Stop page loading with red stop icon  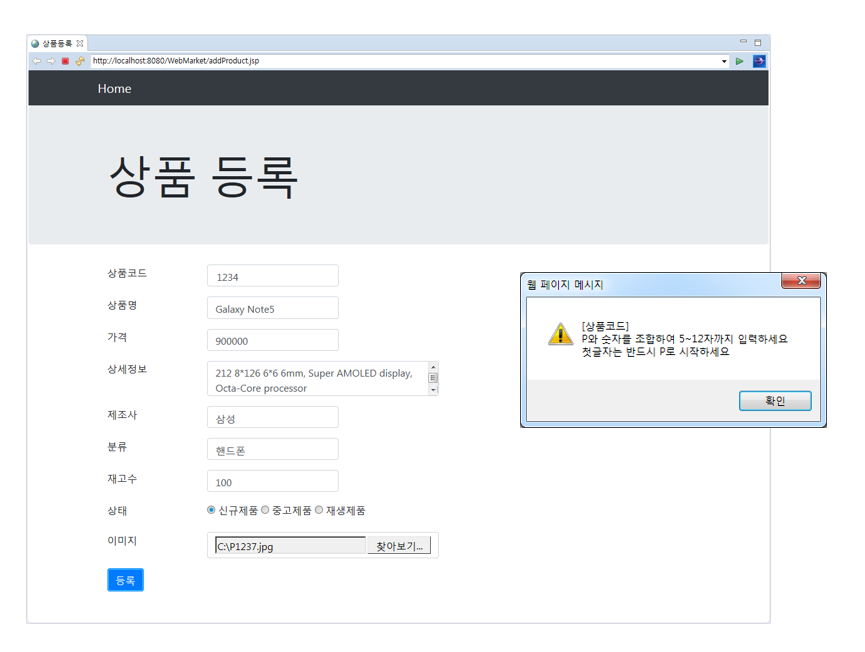[x=65, y=61]
